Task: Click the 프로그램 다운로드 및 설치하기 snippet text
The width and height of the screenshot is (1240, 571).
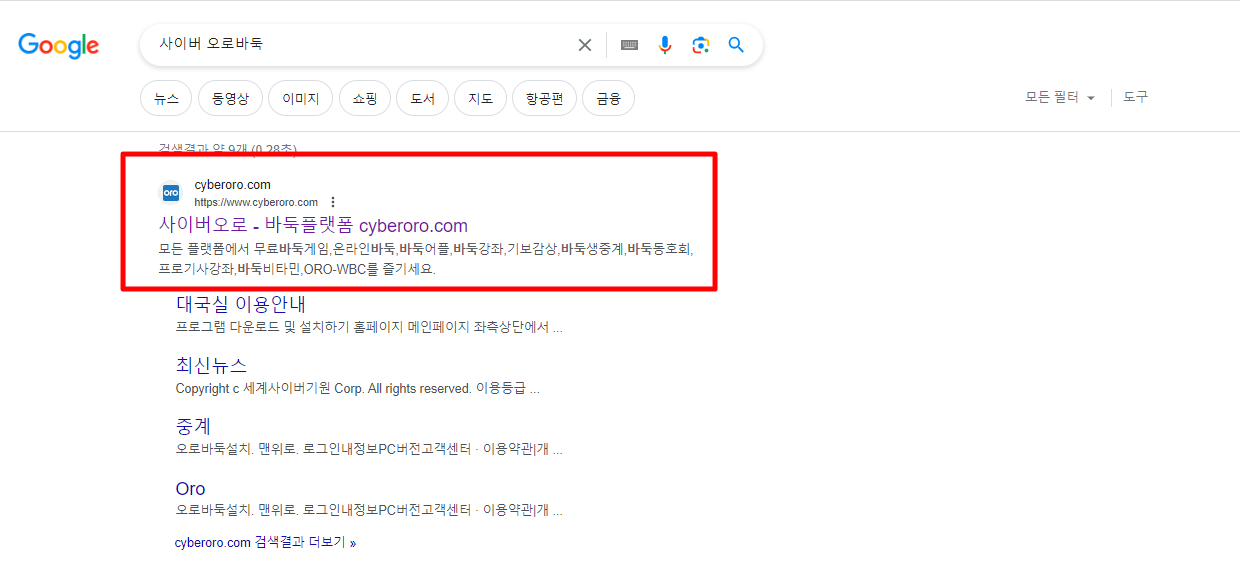Action: [369, 328]
